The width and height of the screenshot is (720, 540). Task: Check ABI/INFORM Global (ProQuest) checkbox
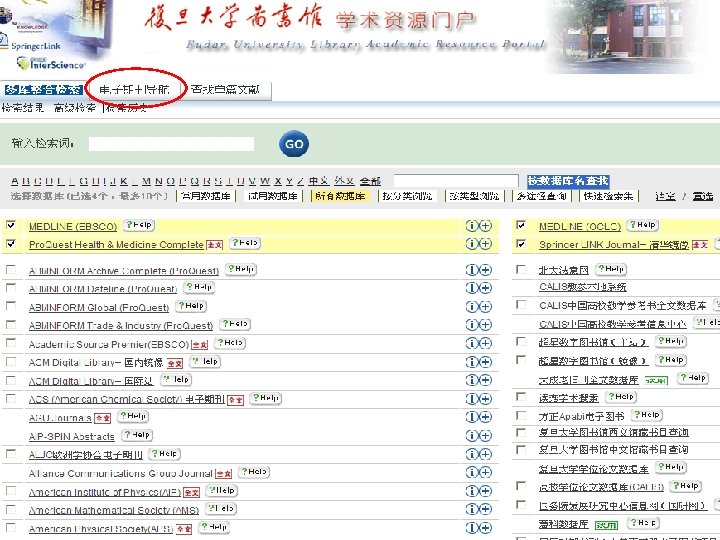click(11, 306)
